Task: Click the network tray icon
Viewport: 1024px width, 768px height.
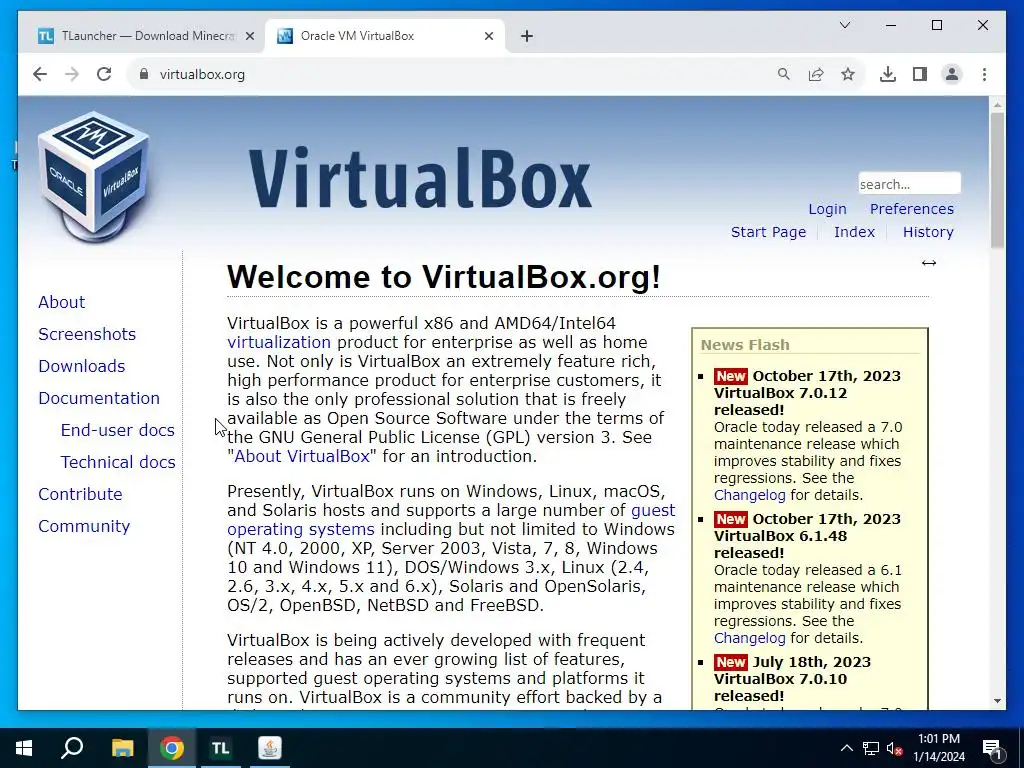Action: [871, 748]
